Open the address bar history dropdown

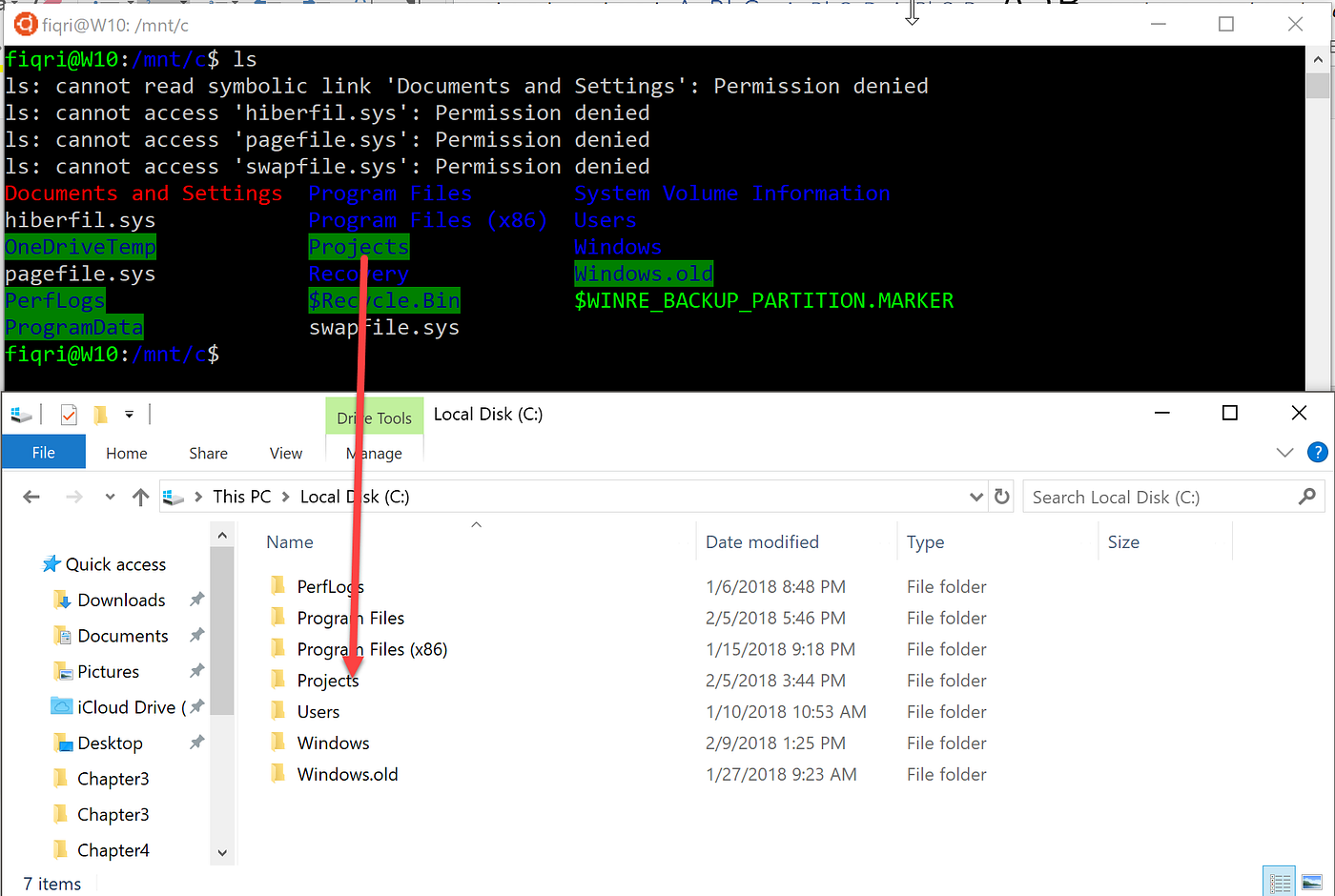pyautogui.click(x=976, y=497)
